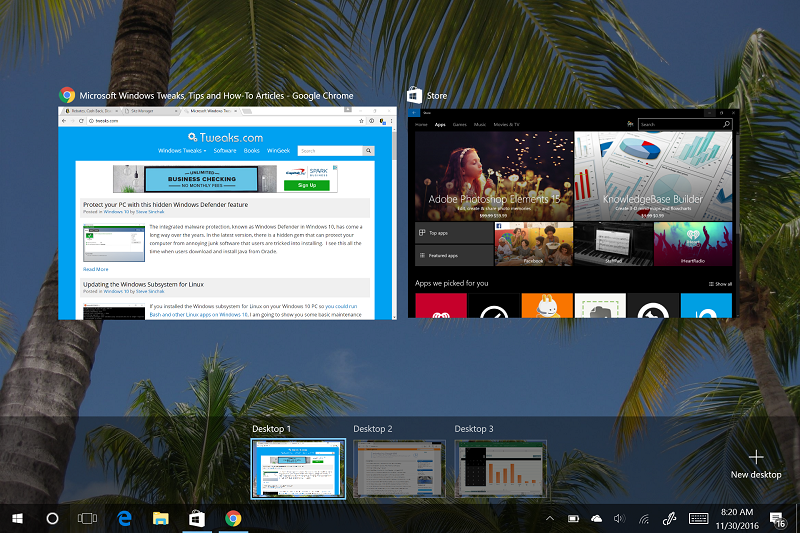Open the Software menu on Tweaks.com
Image resolution: width=800 pixels, height=533 pixels.
[x=225, y=150]
